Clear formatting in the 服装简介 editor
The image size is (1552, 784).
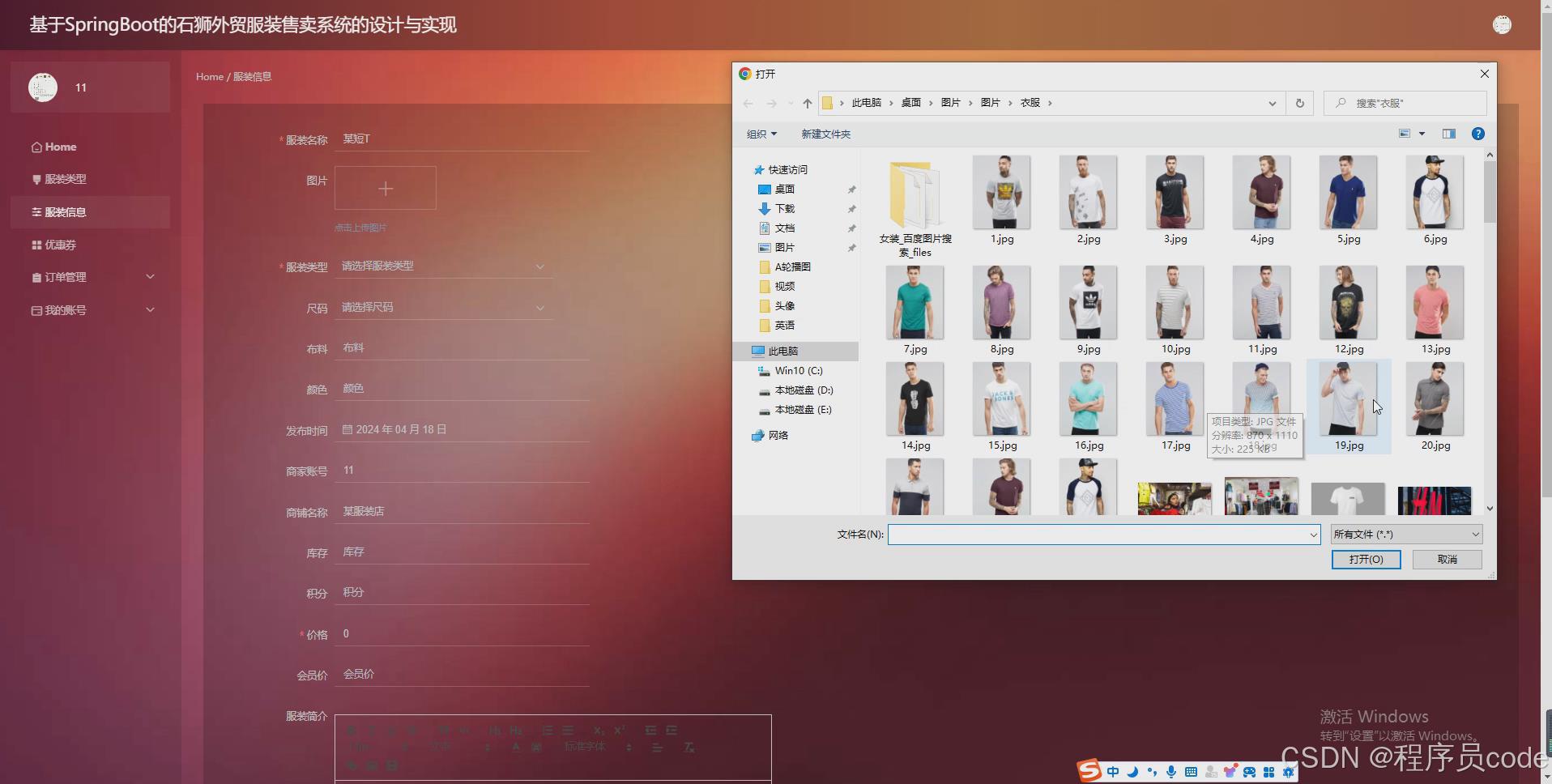(689, 748)
